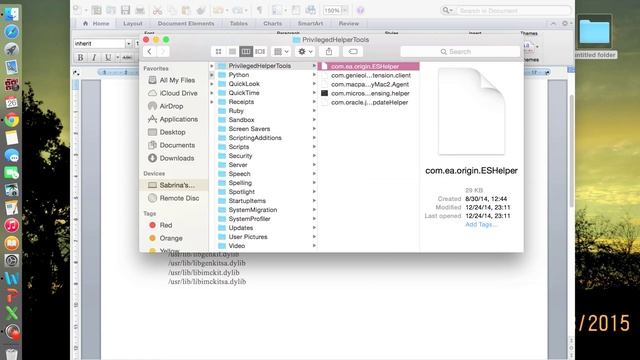This screenshot has width=640, height=360.
Task: Click the Finder Search field
Action: [460, 51]
